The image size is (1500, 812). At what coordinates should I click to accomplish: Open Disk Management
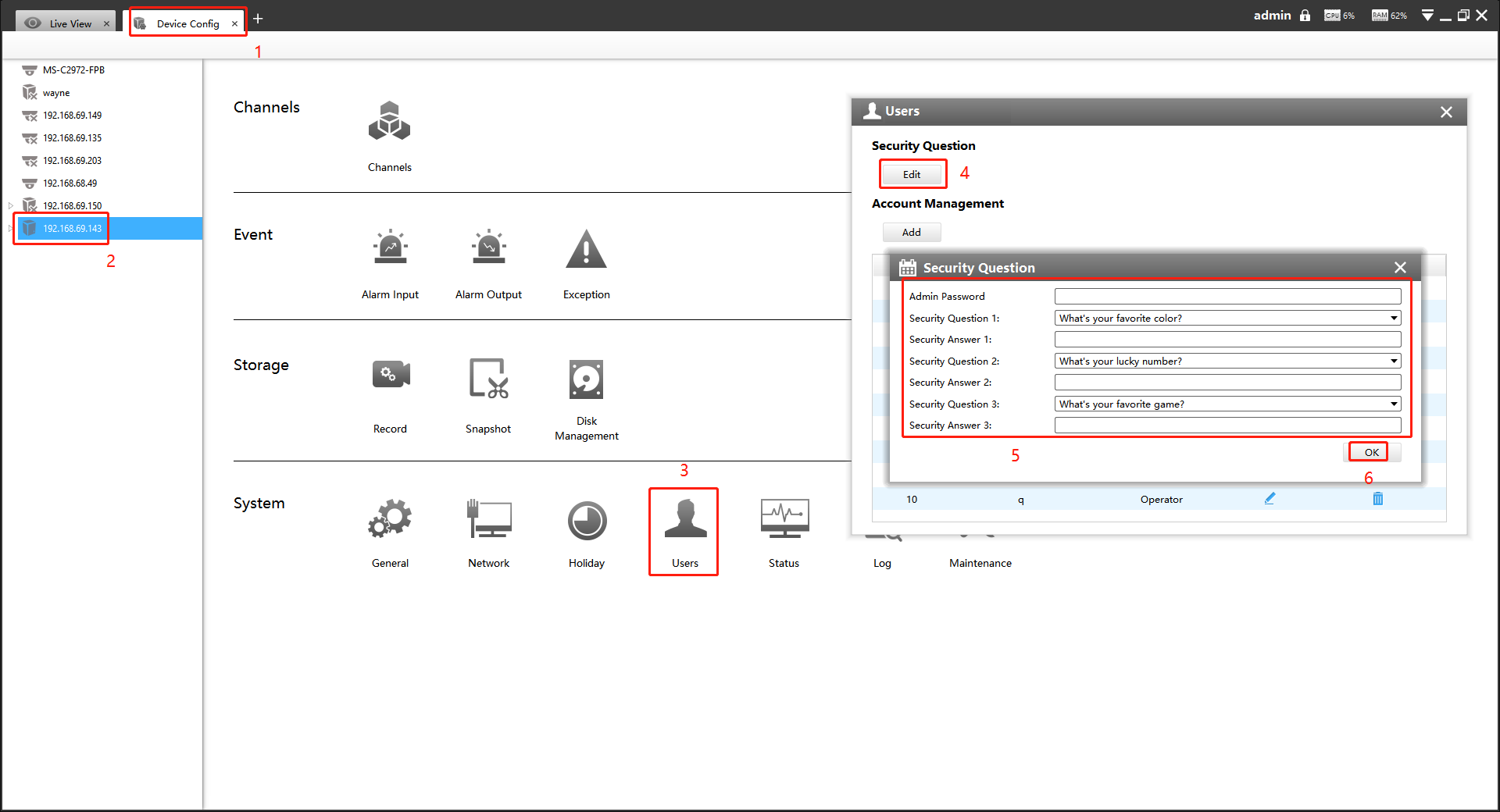pyautogui.click(x=586, y=379)
